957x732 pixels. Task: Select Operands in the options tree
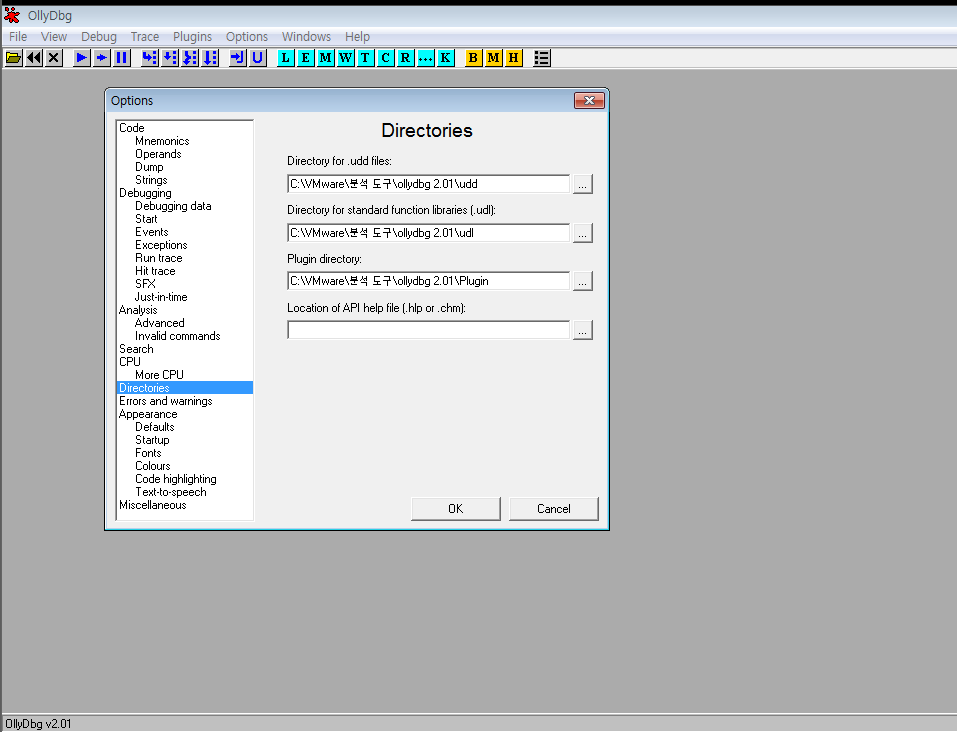[158, 154]
